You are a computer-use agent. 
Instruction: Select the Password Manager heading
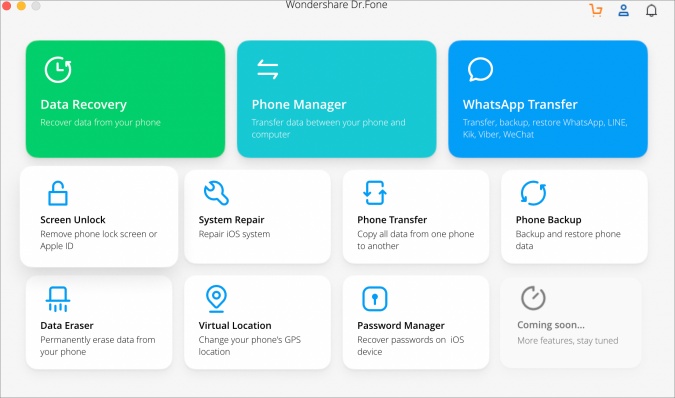coord(401,326)
